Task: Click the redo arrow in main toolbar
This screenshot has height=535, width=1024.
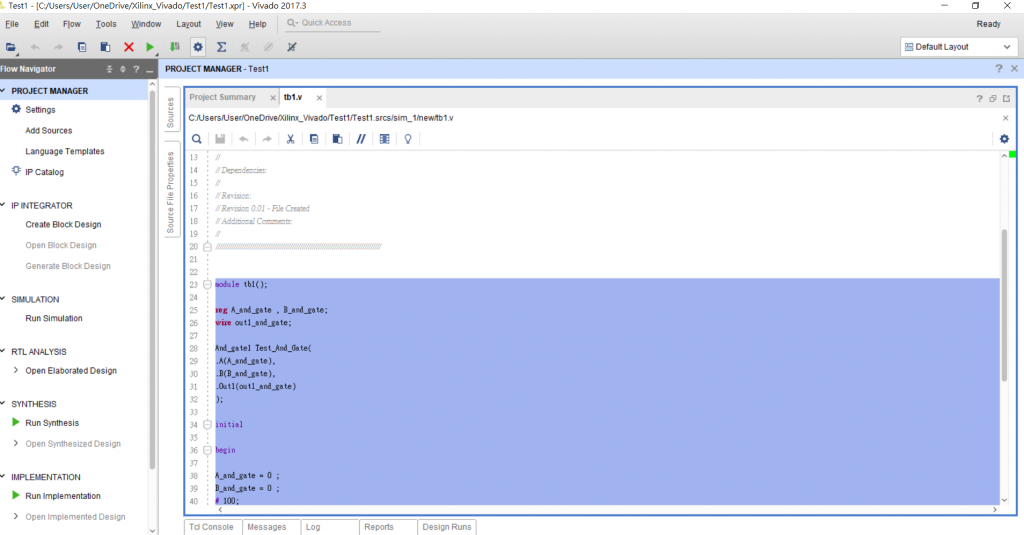Action: click(58, 47)
